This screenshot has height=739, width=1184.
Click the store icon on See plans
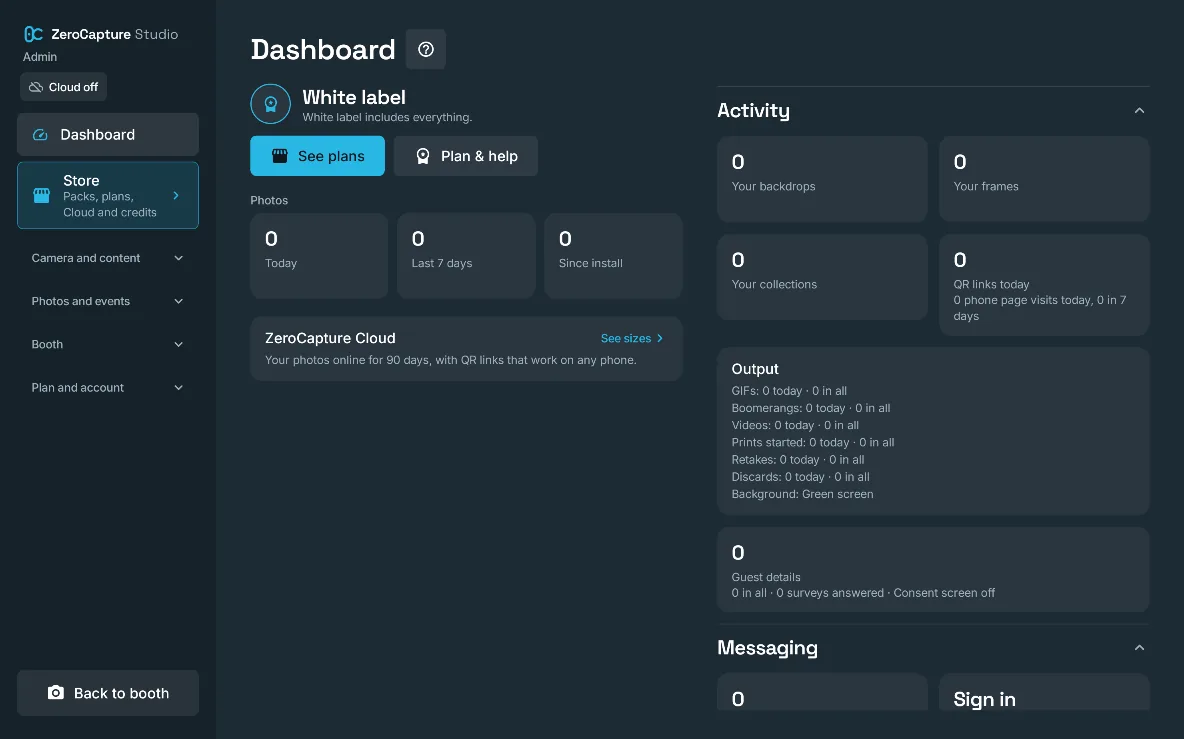pos(279,155)
